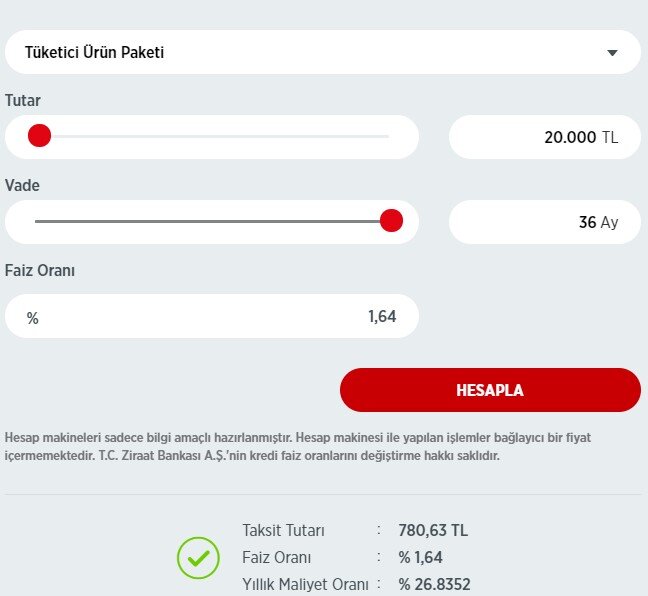Click the dropdown arrow beside Tüketici Ürün Paketi
The width and height of the screenshot is (648, 596).
pyautogui.click(x=612, y=53)
